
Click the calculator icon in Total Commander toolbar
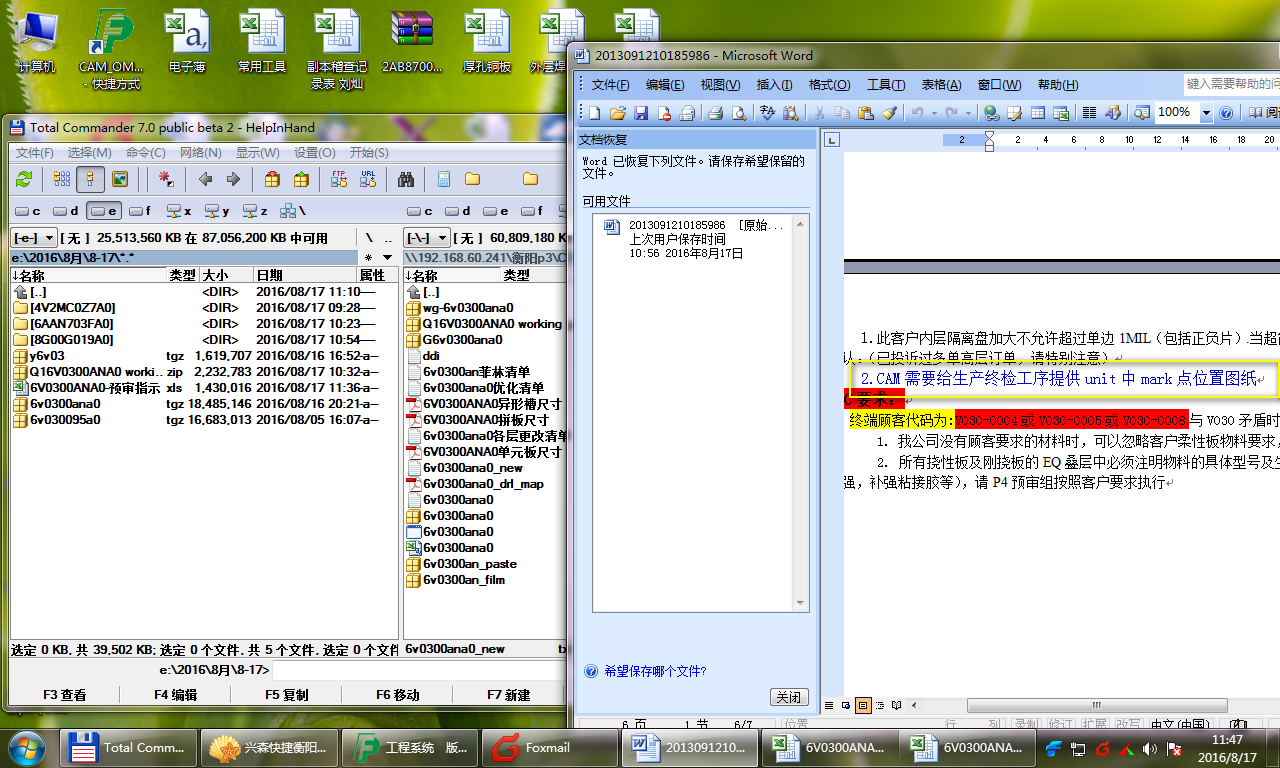[443, 179]
